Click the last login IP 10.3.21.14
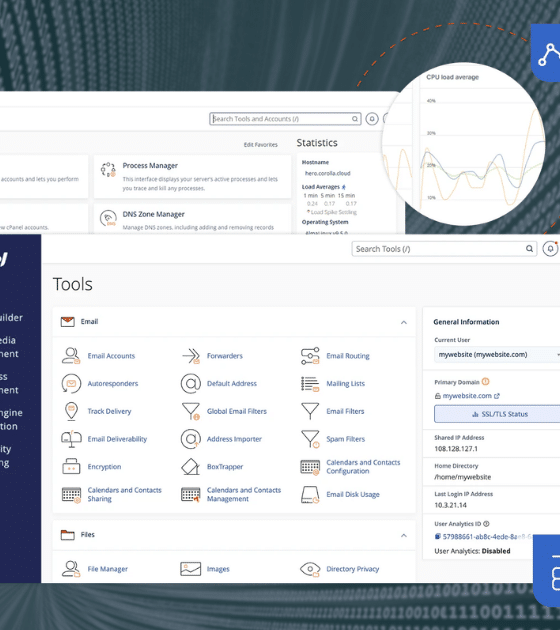 pos(450,505)
